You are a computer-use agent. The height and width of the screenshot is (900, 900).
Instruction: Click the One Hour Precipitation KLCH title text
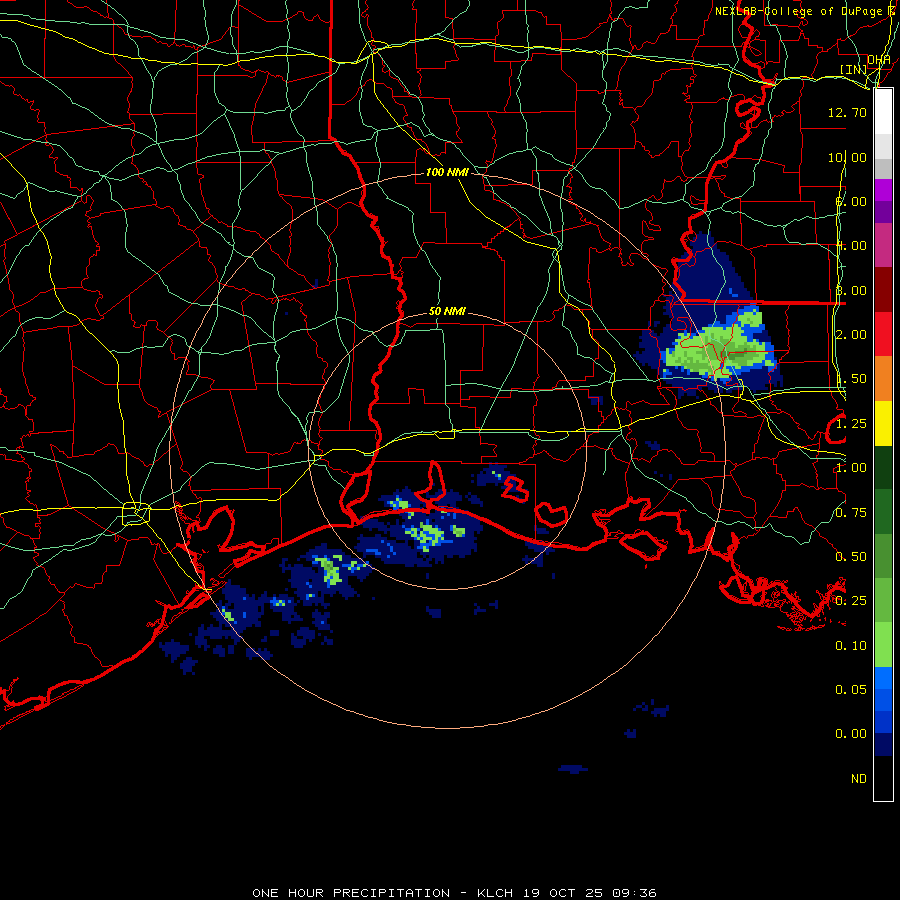pos(382,893)
